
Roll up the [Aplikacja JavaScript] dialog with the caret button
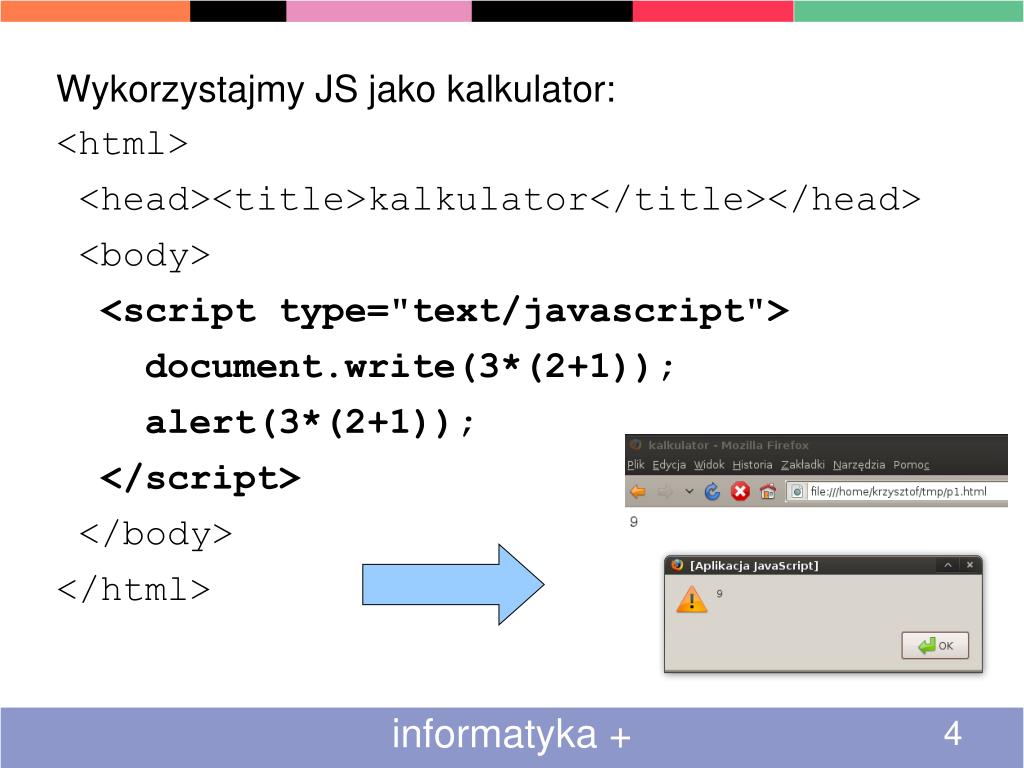(948, 565)
